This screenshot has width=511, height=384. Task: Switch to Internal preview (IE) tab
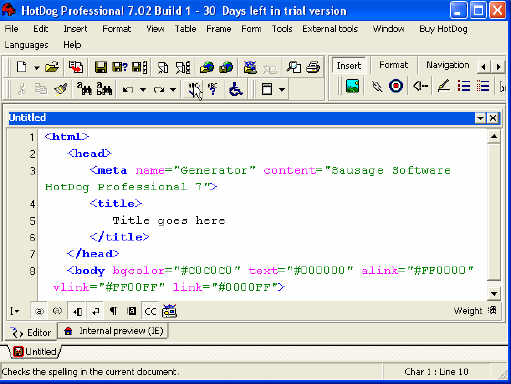(113, 331)
